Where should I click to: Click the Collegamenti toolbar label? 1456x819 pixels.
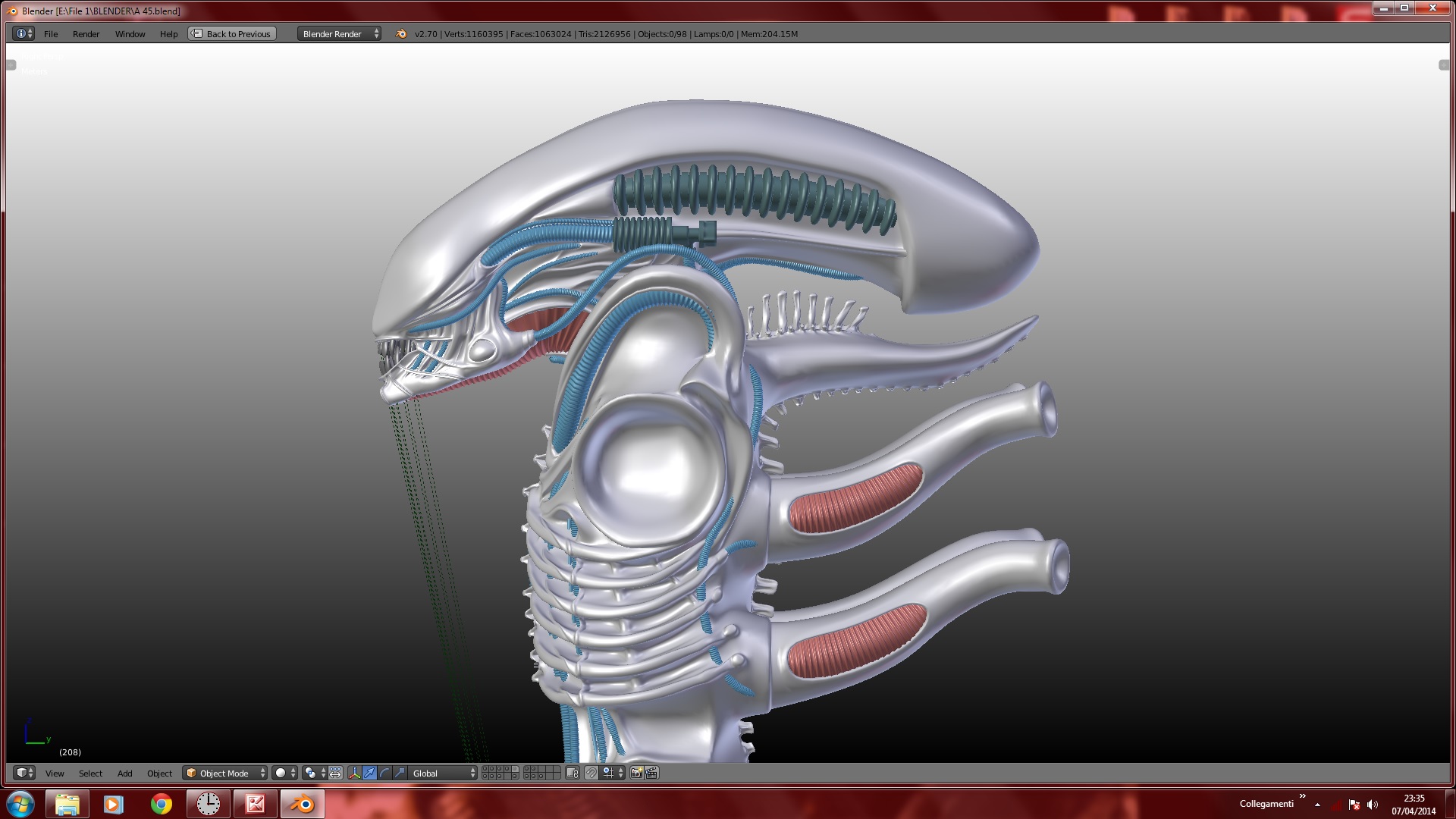pos(1266,804)
